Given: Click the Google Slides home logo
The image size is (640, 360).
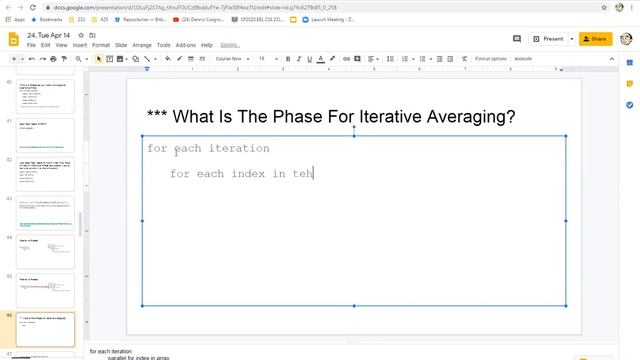Looking at the screenshot, I should [x=13, y=40].
